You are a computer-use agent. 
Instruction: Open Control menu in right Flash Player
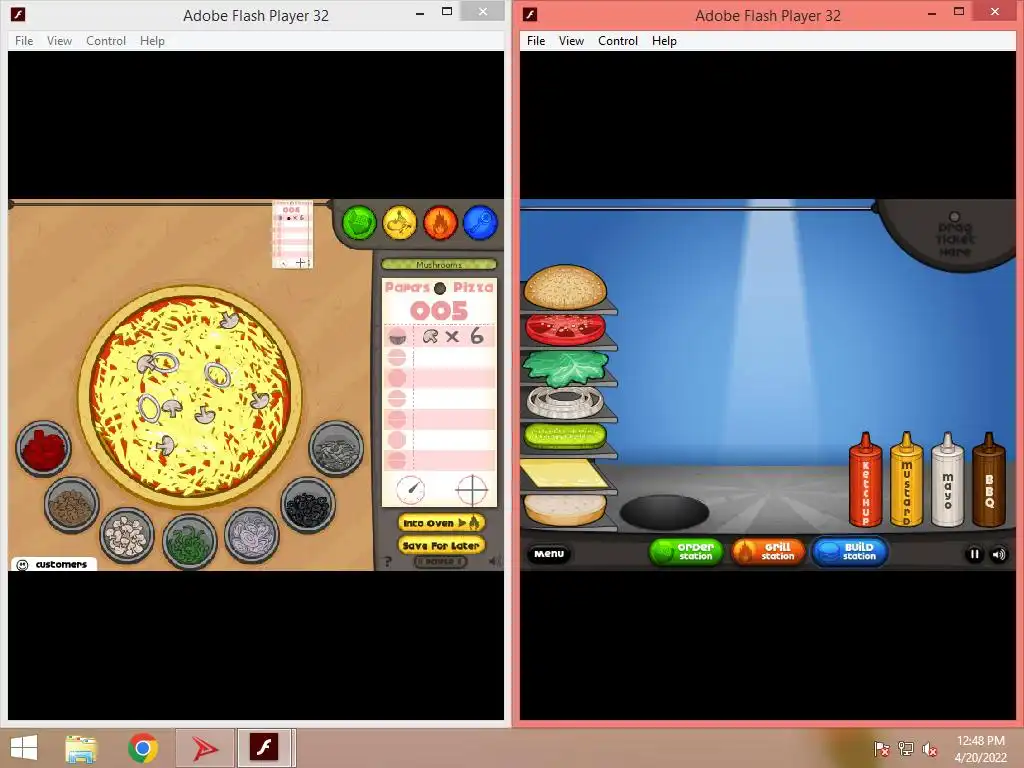[x=618, y=40]
